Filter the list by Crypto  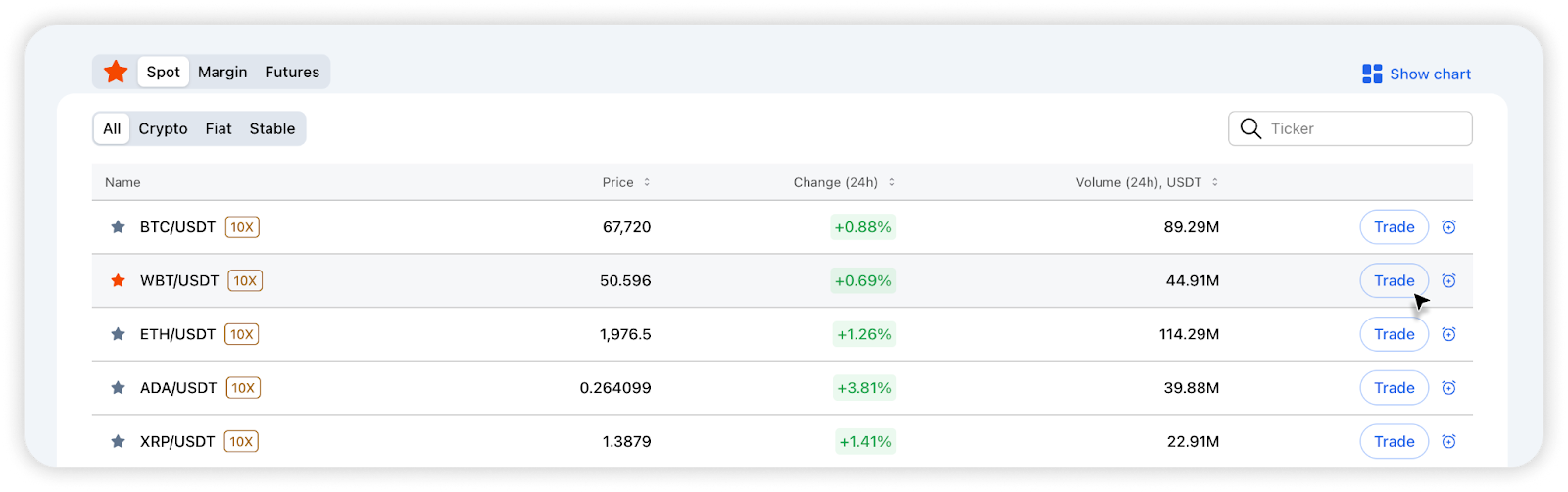(x=163, y=128)
